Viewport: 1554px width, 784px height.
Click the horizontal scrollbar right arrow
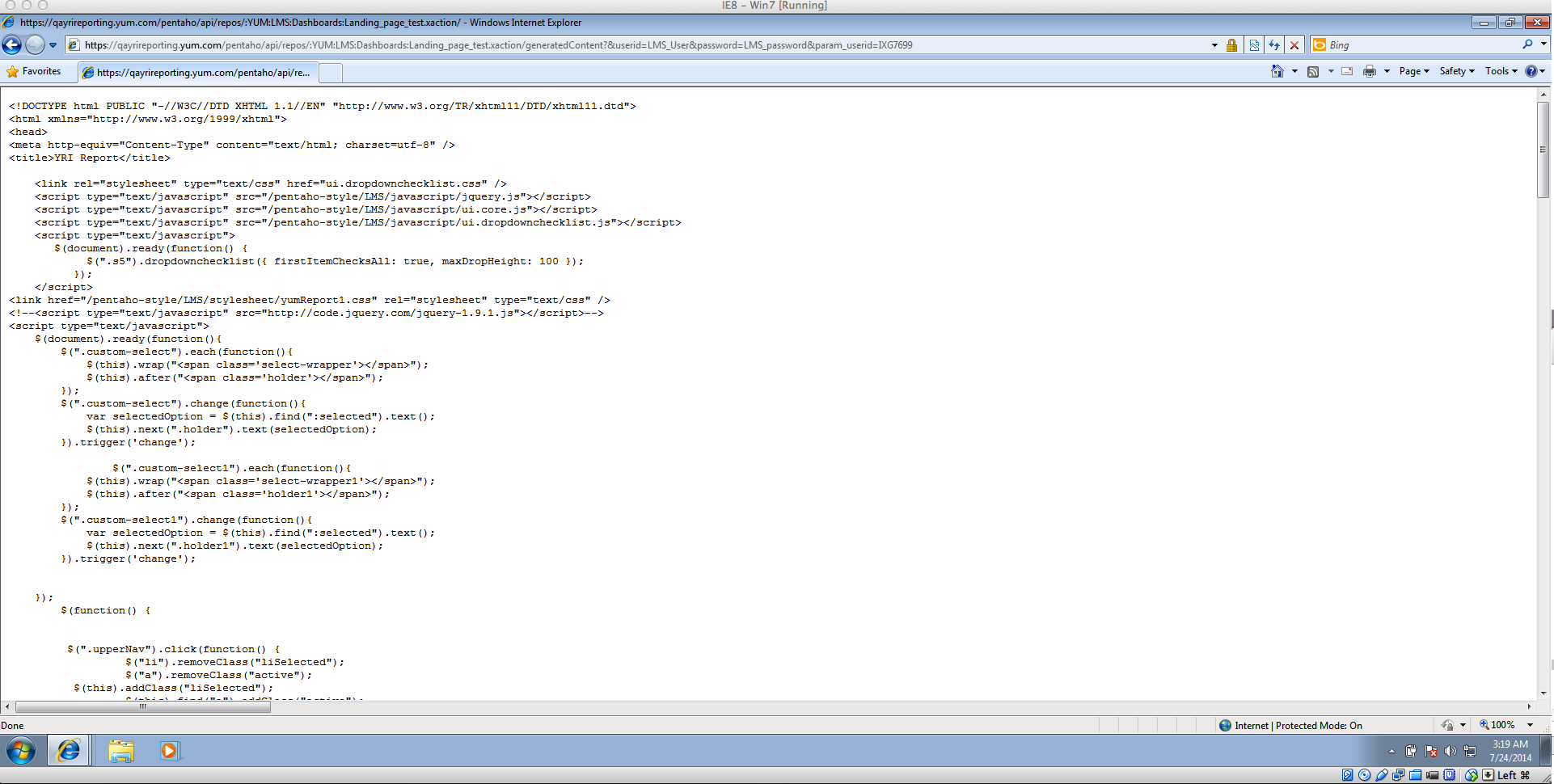[1529, 706]
